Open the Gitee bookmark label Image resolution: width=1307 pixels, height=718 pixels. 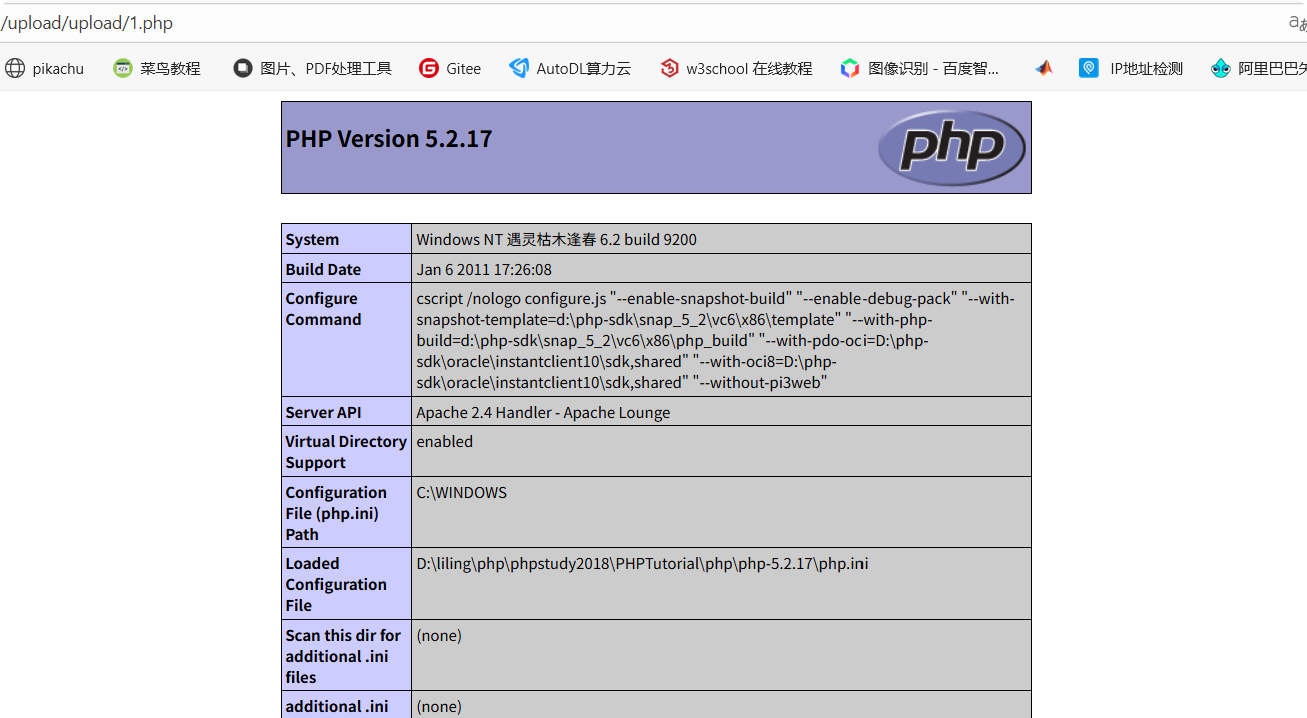[464, 69]
